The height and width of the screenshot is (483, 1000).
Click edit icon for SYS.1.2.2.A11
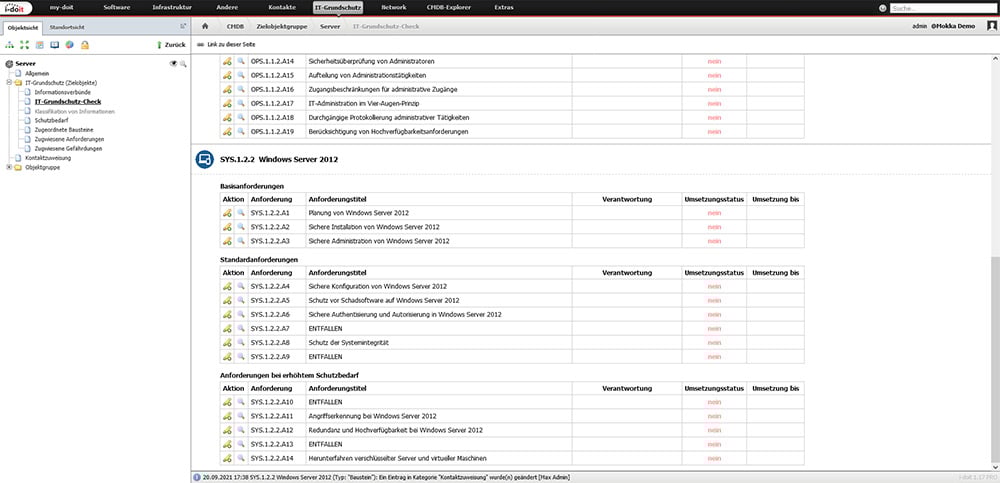pos(227,416)
